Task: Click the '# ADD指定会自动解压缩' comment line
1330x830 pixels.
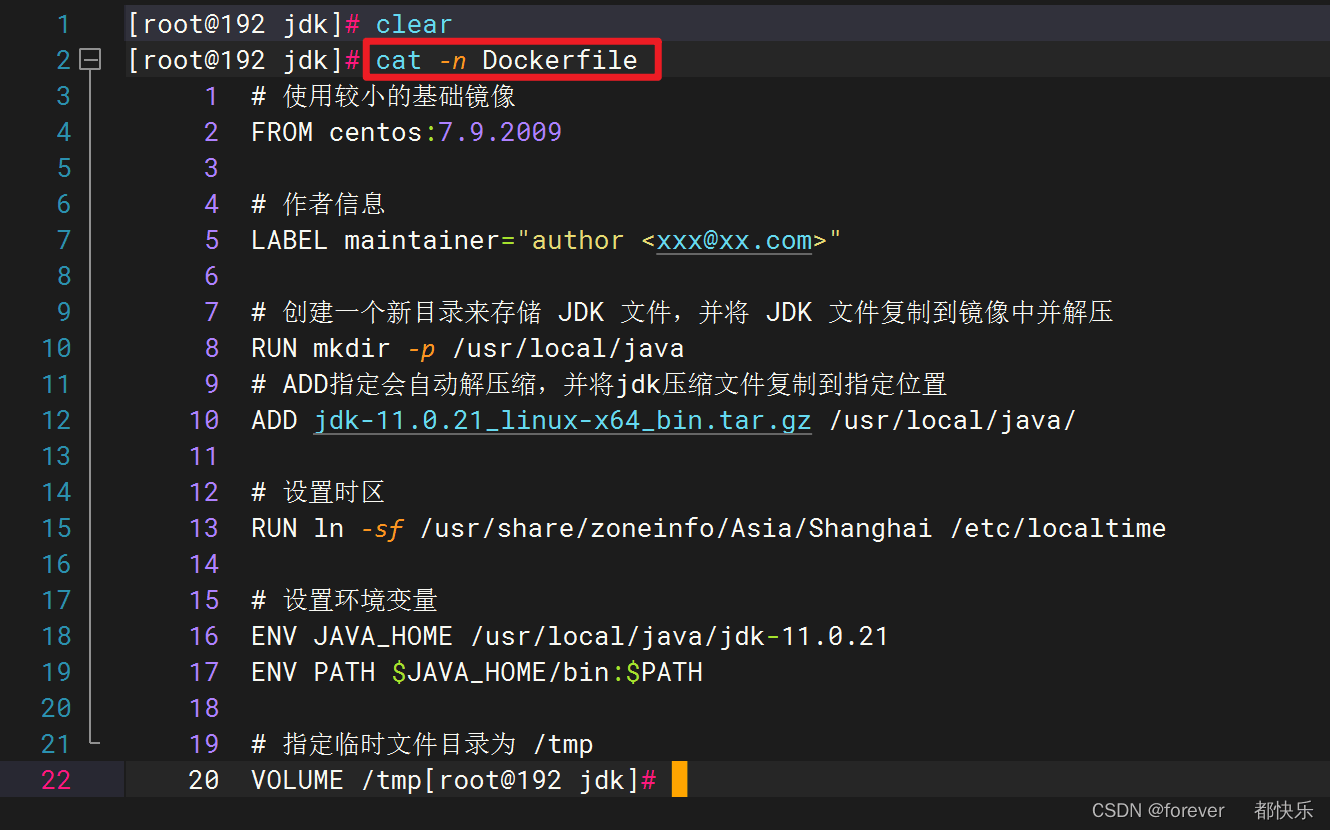Action: coord(598,384)
